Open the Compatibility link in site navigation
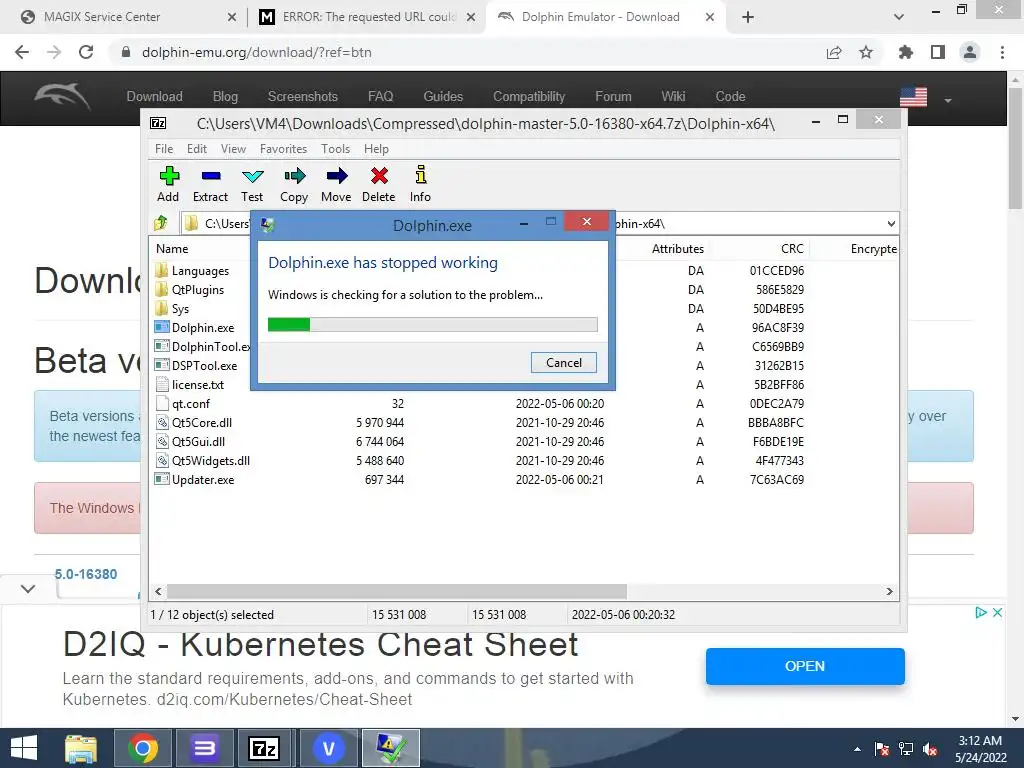 [x=529, y=97]
